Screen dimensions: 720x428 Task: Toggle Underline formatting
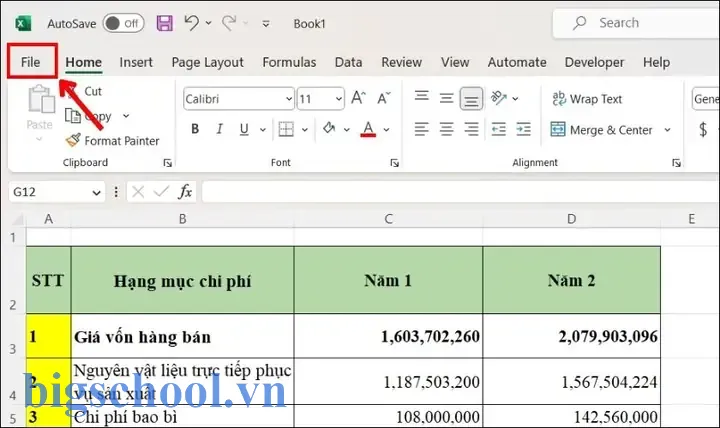point(244,130)
